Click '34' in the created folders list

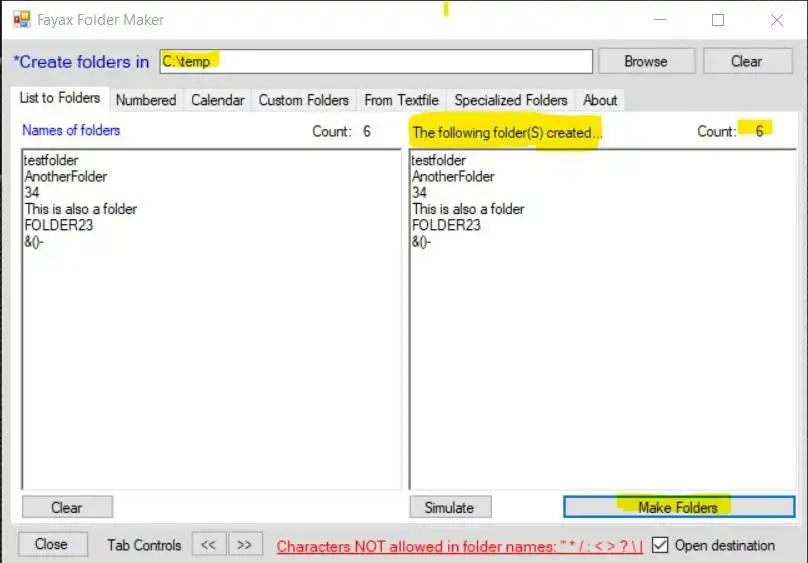[x=419, y=193]
